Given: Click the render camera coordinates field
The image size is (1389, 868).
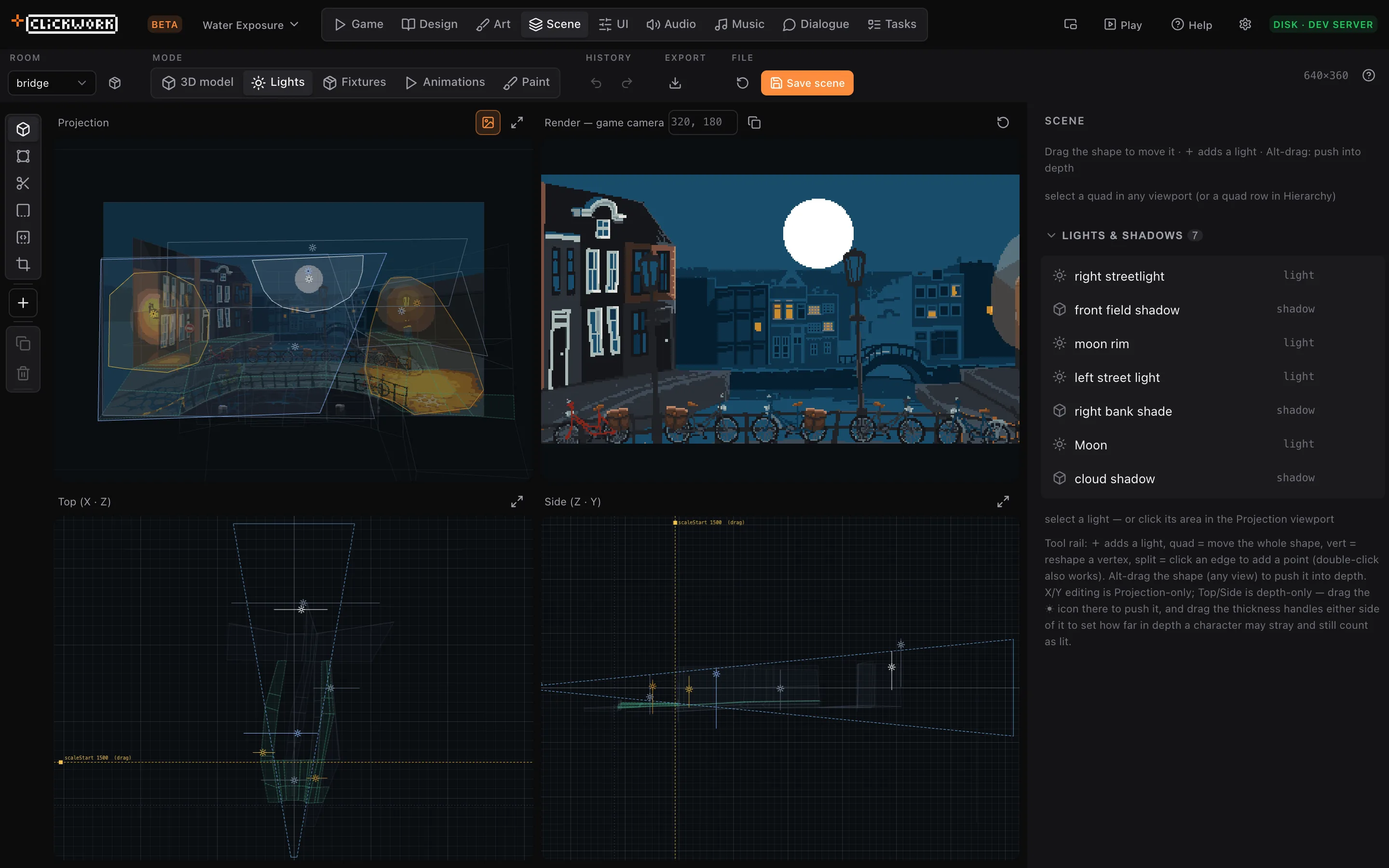Looking at the screenshot, I should tap(703, 122).
